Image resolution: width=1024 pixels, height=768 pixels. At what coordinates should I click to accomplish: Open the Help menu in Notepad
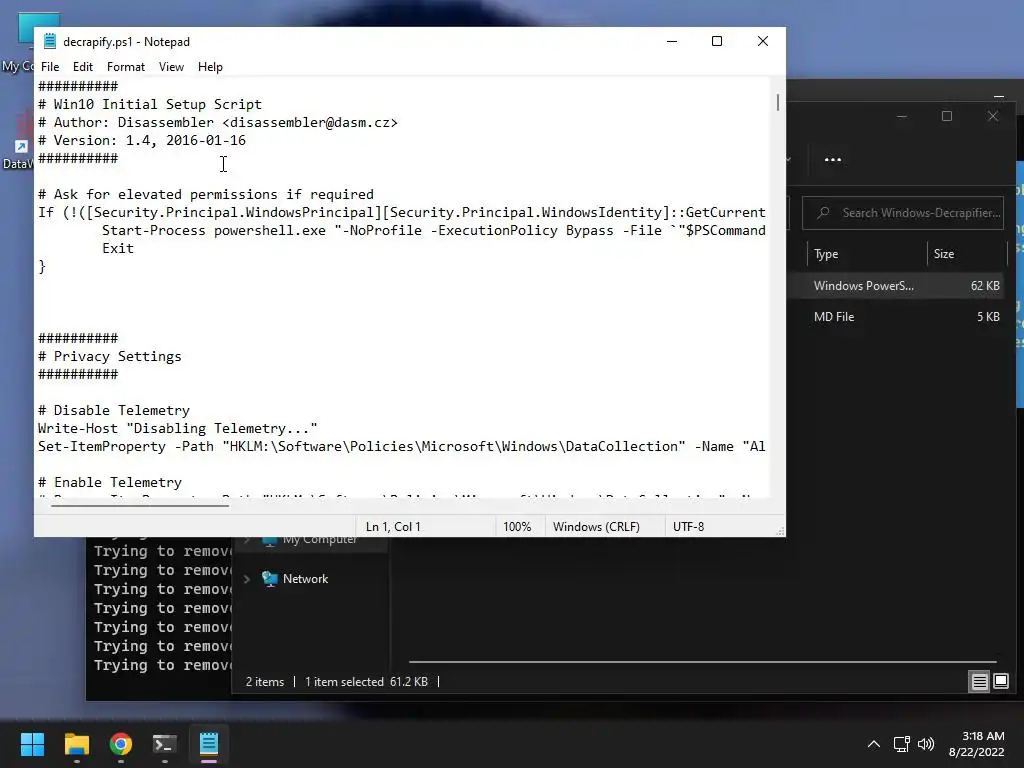tap(210, 67)
